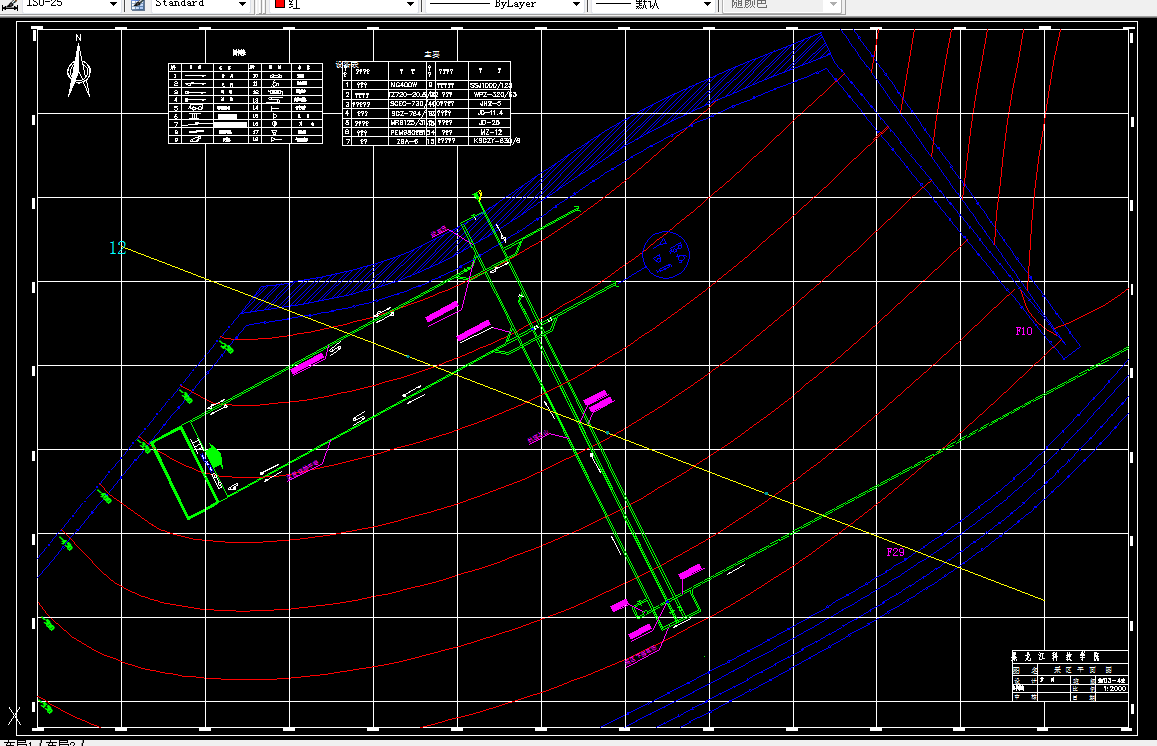Click the table style icon beside Standard
The width and height of the screenshot is (1157, 746).
point(138,4)
